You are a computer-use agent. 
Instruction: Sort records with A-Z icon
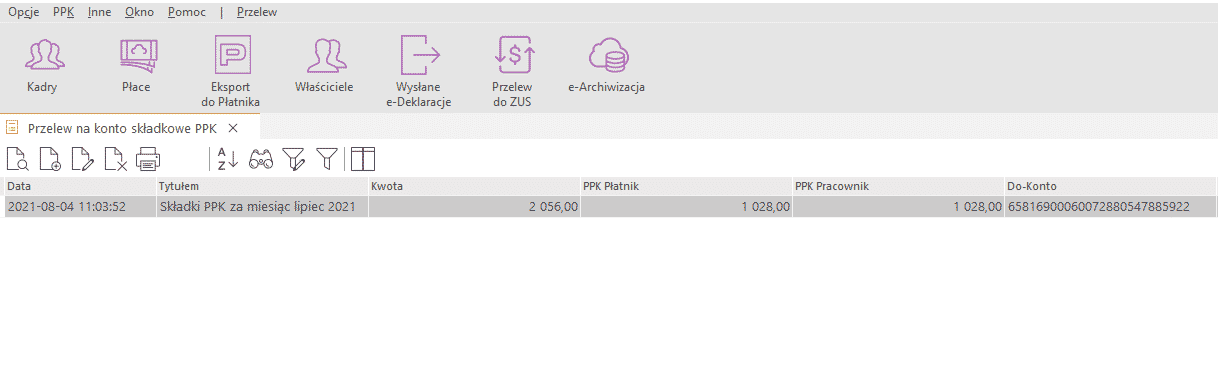tap(228, 158)
